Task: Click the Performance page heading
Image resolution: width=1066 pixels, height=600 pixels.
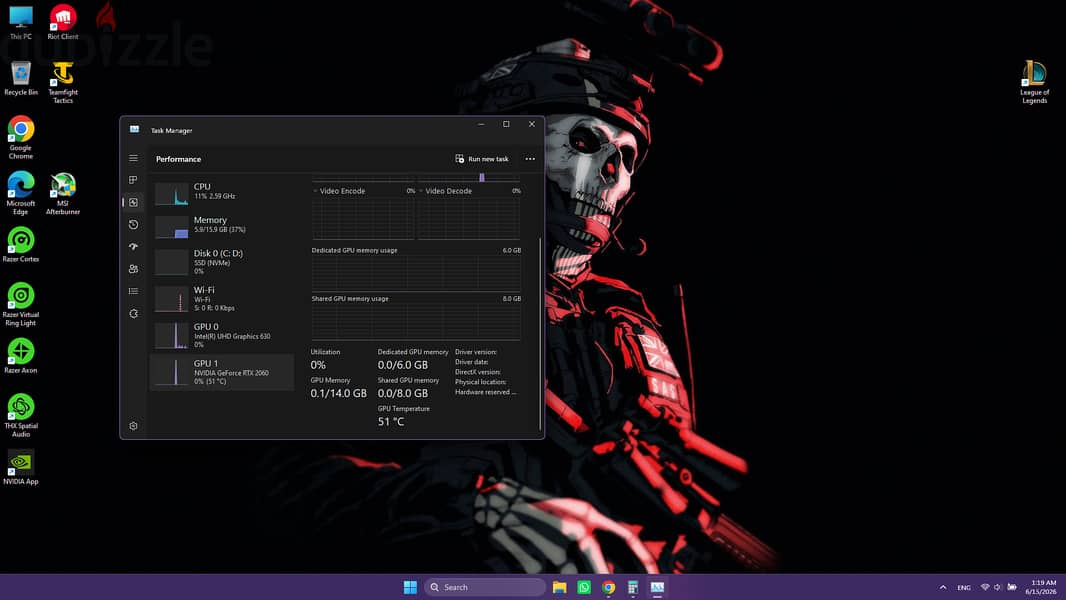Action: (x=178, y=159)
